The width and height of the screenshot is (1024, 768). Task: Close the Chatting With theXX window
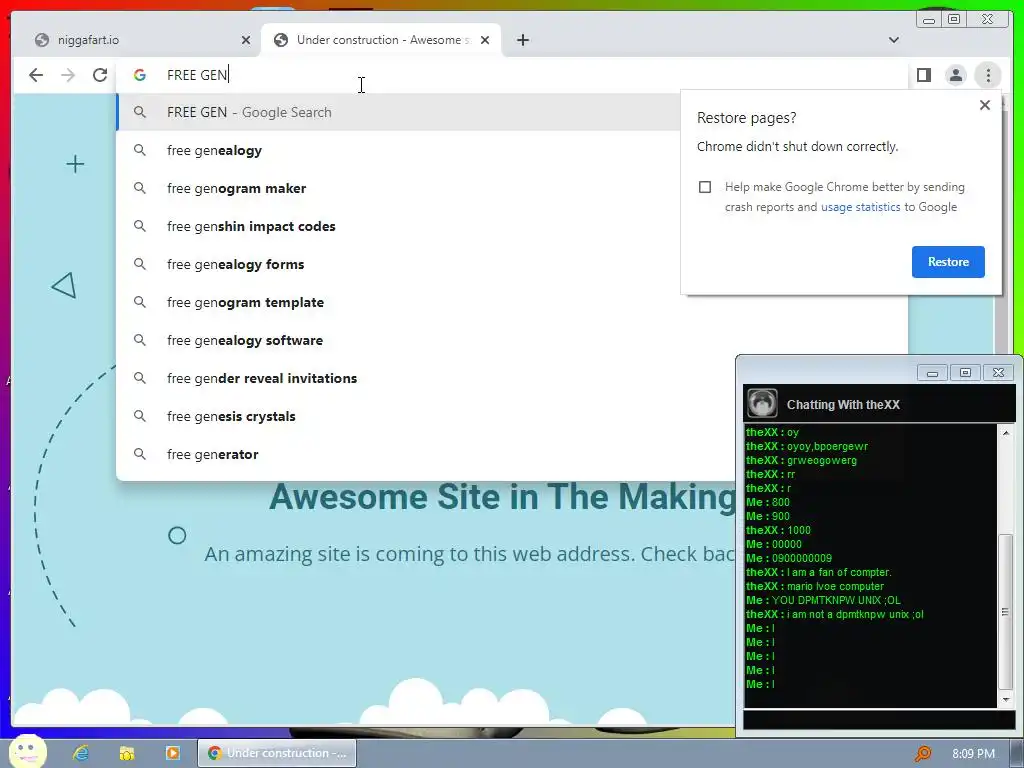pos(999,373)
